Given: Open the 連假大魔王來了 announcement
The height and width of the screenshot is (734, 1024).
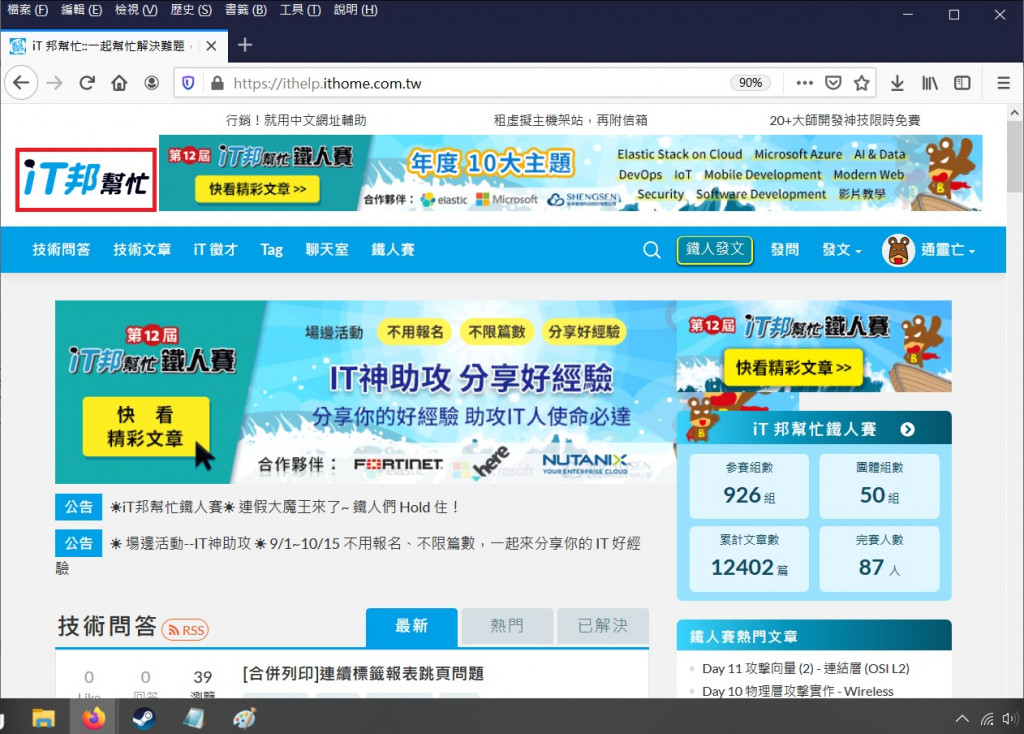Looking at the screenshot, I should 284,507.
